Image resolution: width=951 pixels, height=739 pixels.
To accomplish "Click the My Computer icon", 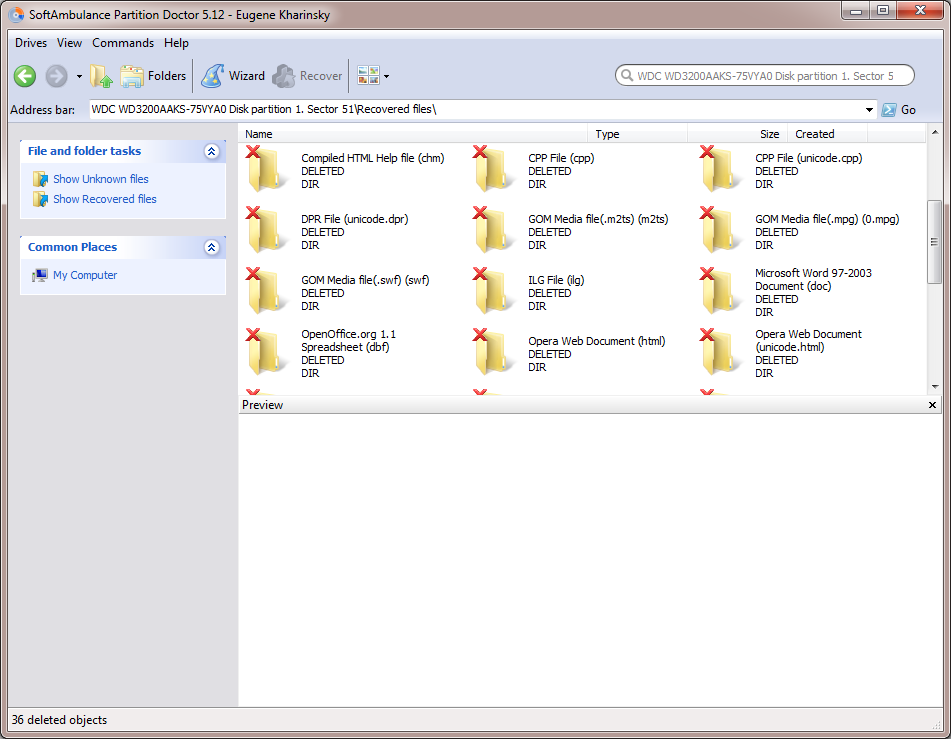I will pos(40,275).
